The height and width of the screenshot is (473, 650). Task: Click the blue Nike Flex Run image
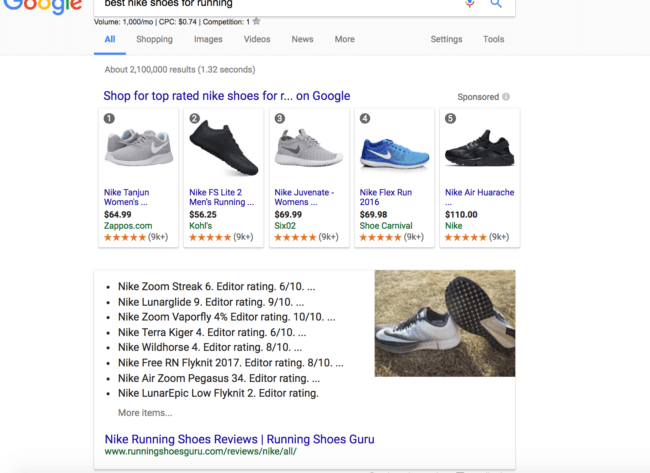pyautogui.click(x=394, y=154)
